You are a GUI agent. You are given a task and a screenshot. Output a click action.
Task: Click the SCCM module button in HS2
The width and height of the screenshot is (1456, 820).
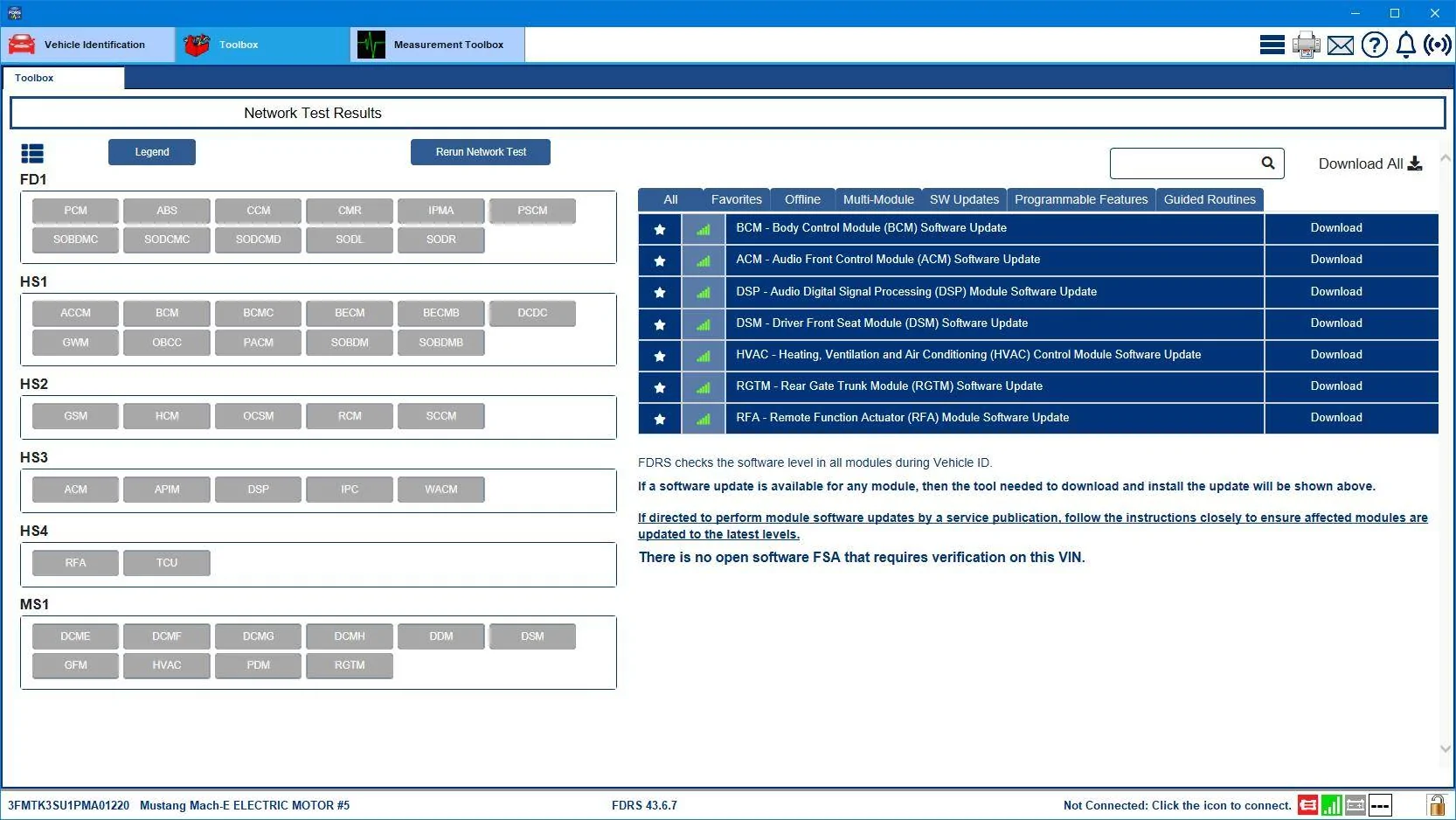(441, 416)
